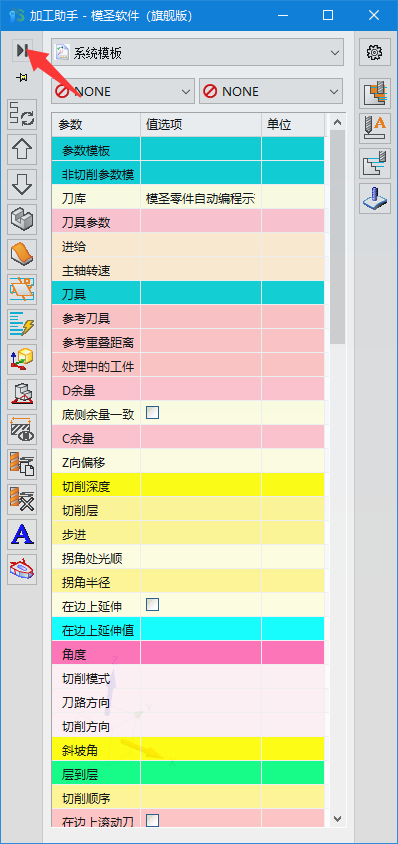Select the 进给 row
Viewport: 398px width, 844px height.
coord(188,245)
